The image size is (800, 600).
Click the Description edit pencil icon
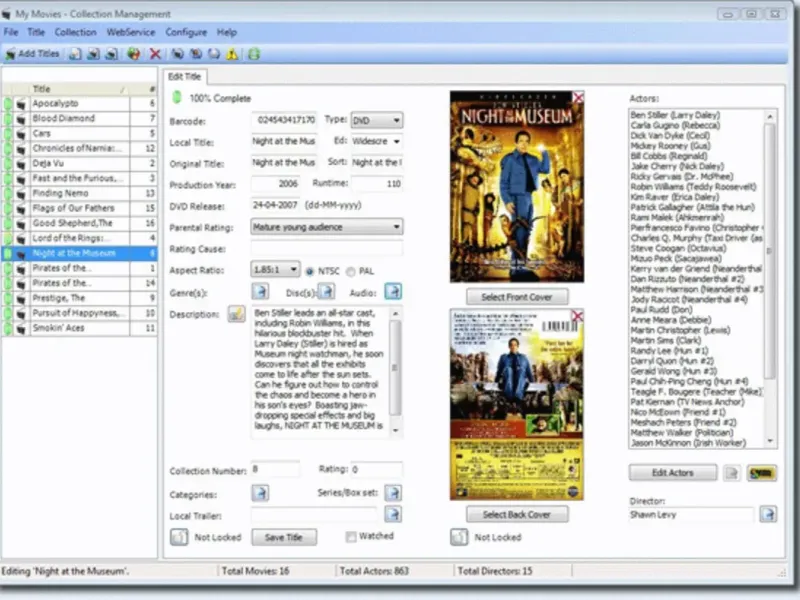[236, 314]
